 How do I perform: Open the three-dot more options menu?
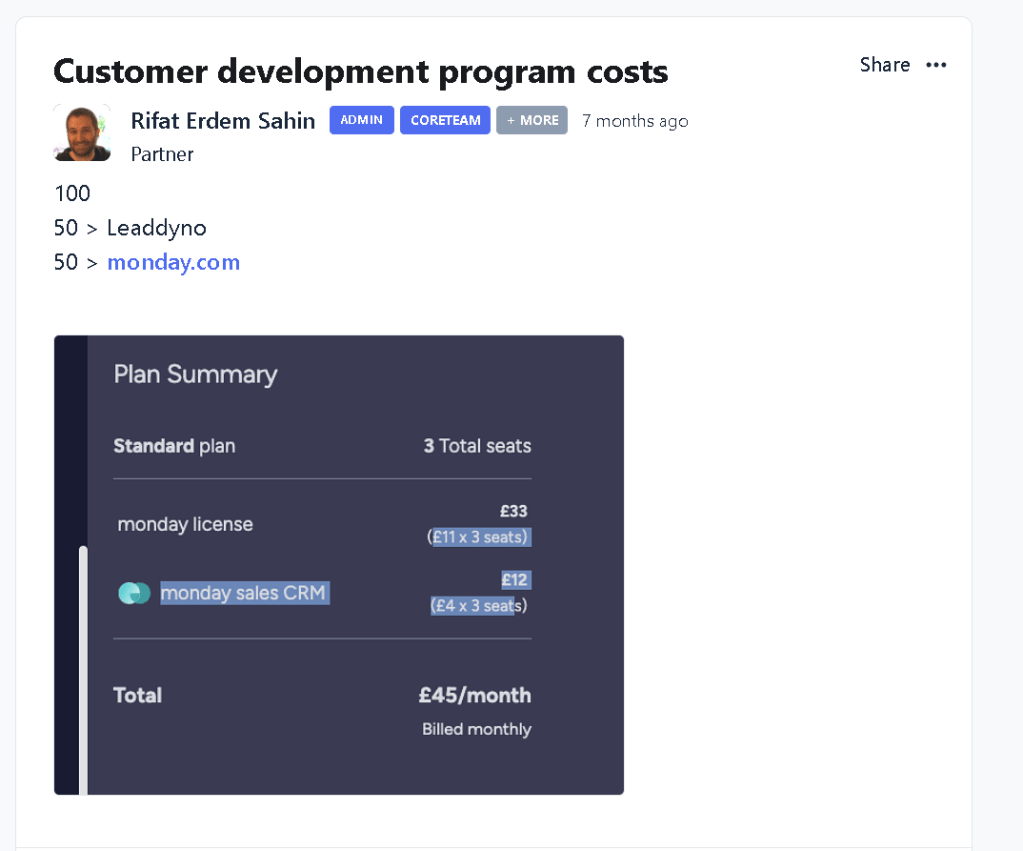[936, 65]
